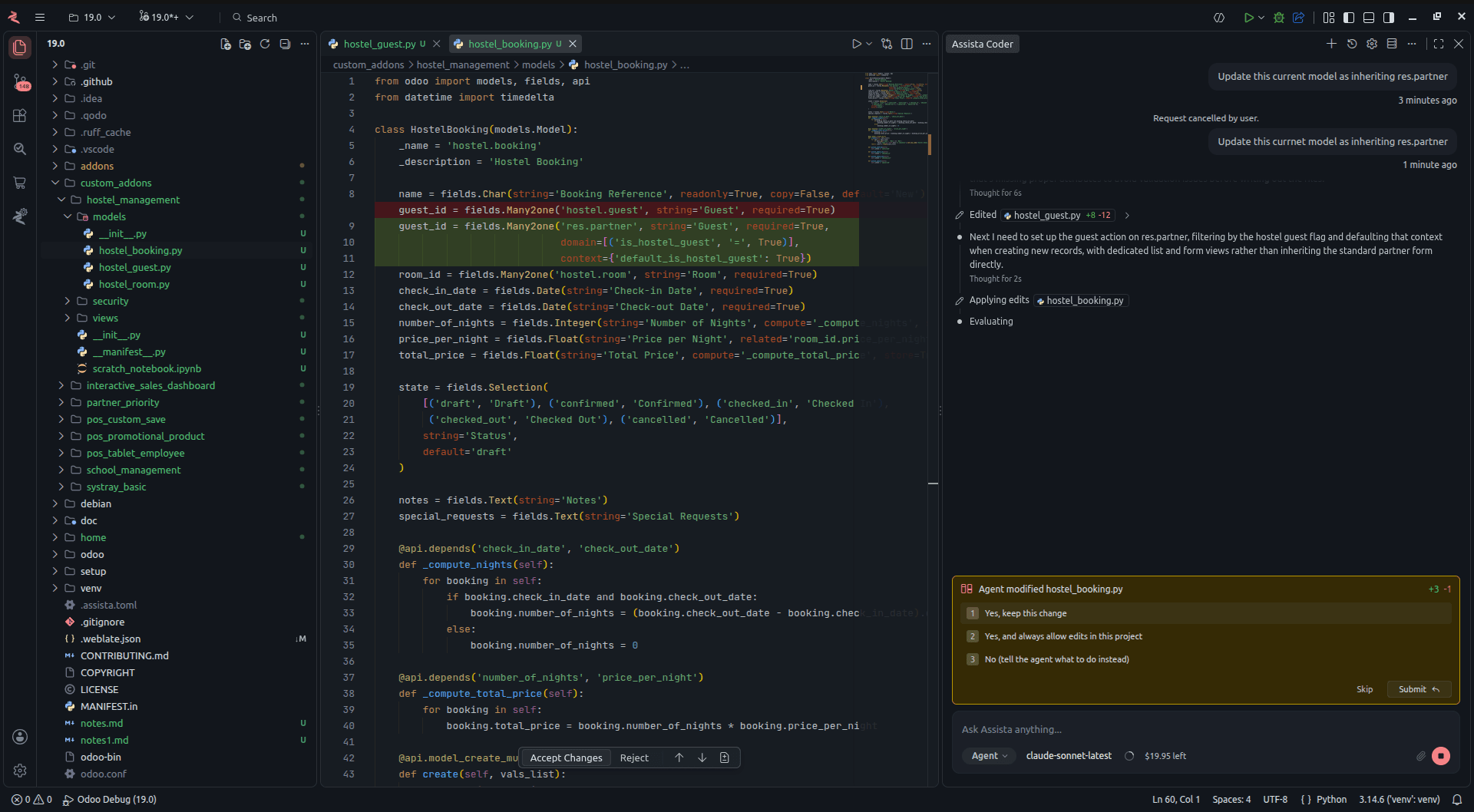Select 'Yes, and always allow edits' option
Screen dimensions: 1474x812
1205,636
